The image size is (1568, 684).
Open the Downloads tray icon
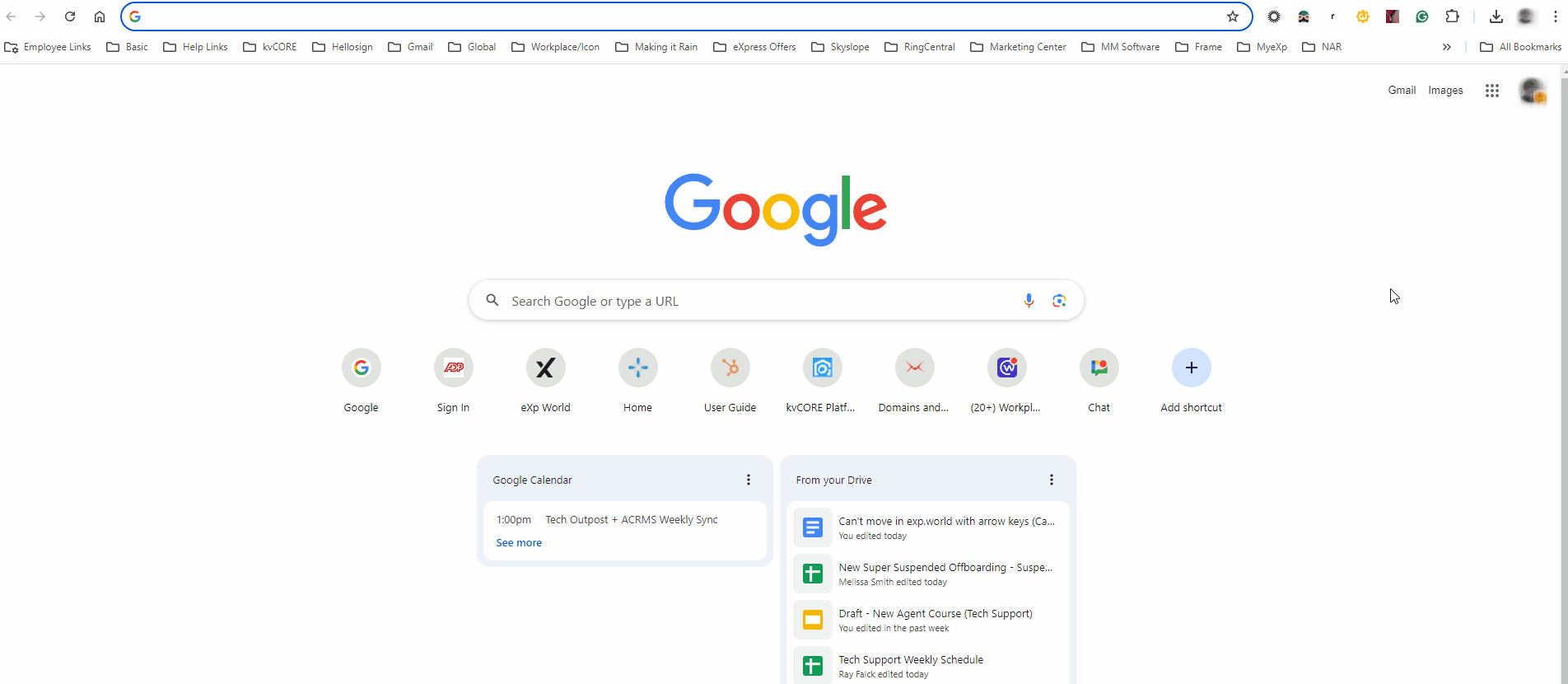[1496, 16]
